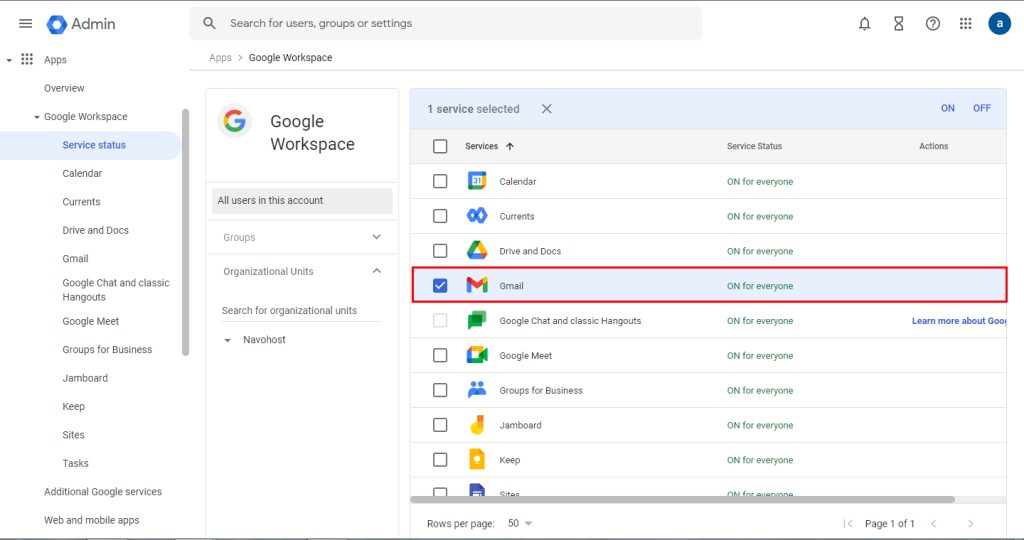This screenshot has height=540, width=1024.
Task: Open Groups for Business in sidebar
Action: [107, 349]
